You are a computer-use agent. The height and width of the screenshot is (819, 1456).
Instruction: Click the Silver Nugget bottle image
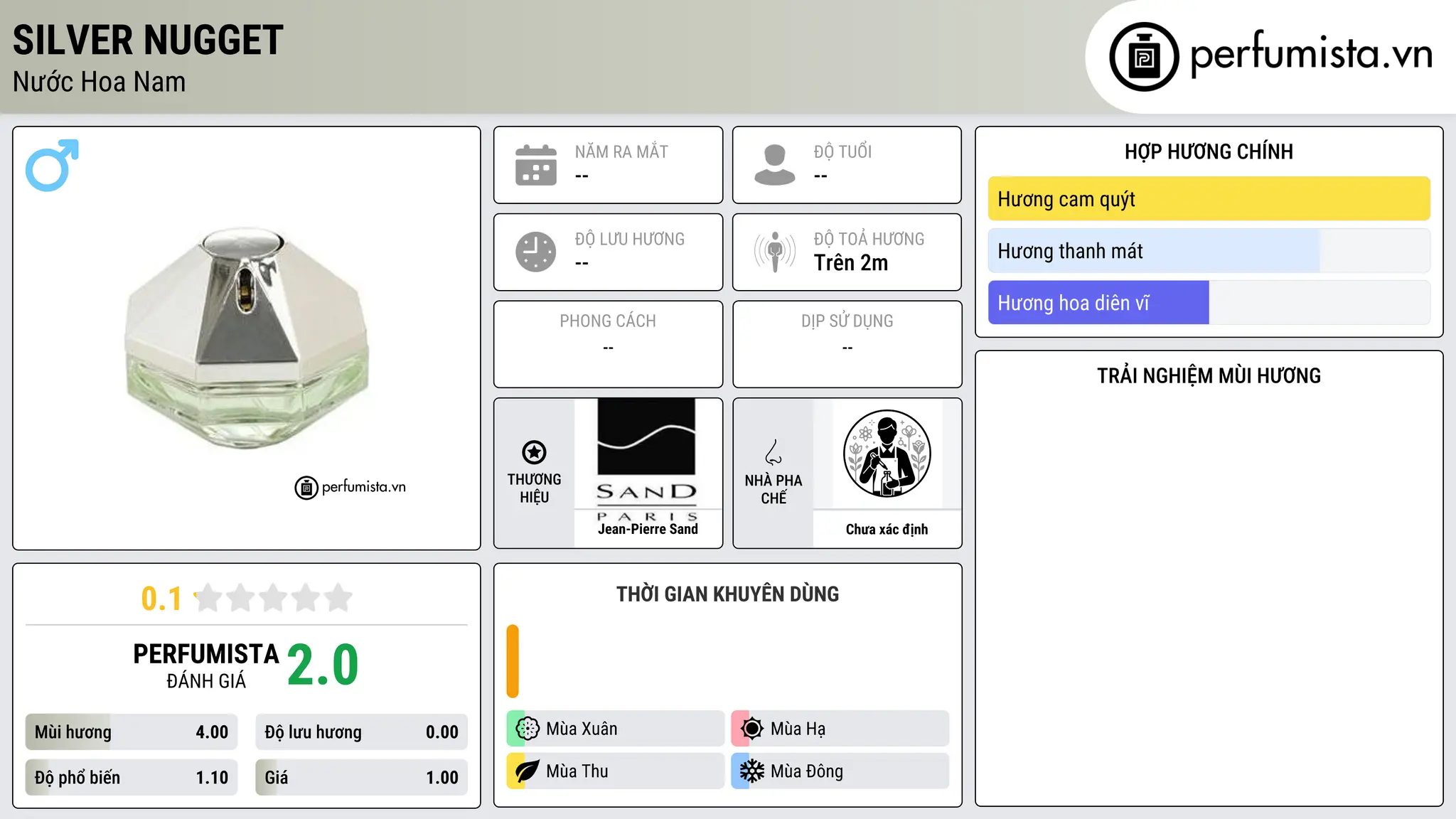[x=247, y=338]
